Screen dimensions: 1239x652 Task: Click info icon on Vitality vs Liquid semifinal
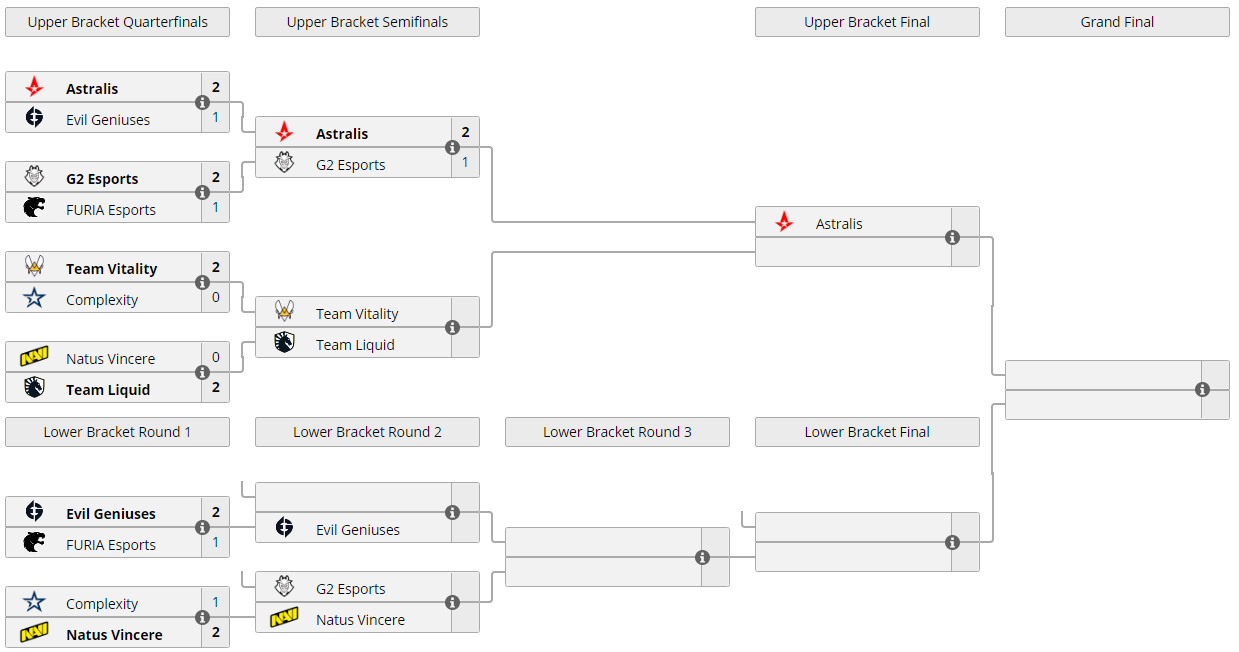[452, 328]
